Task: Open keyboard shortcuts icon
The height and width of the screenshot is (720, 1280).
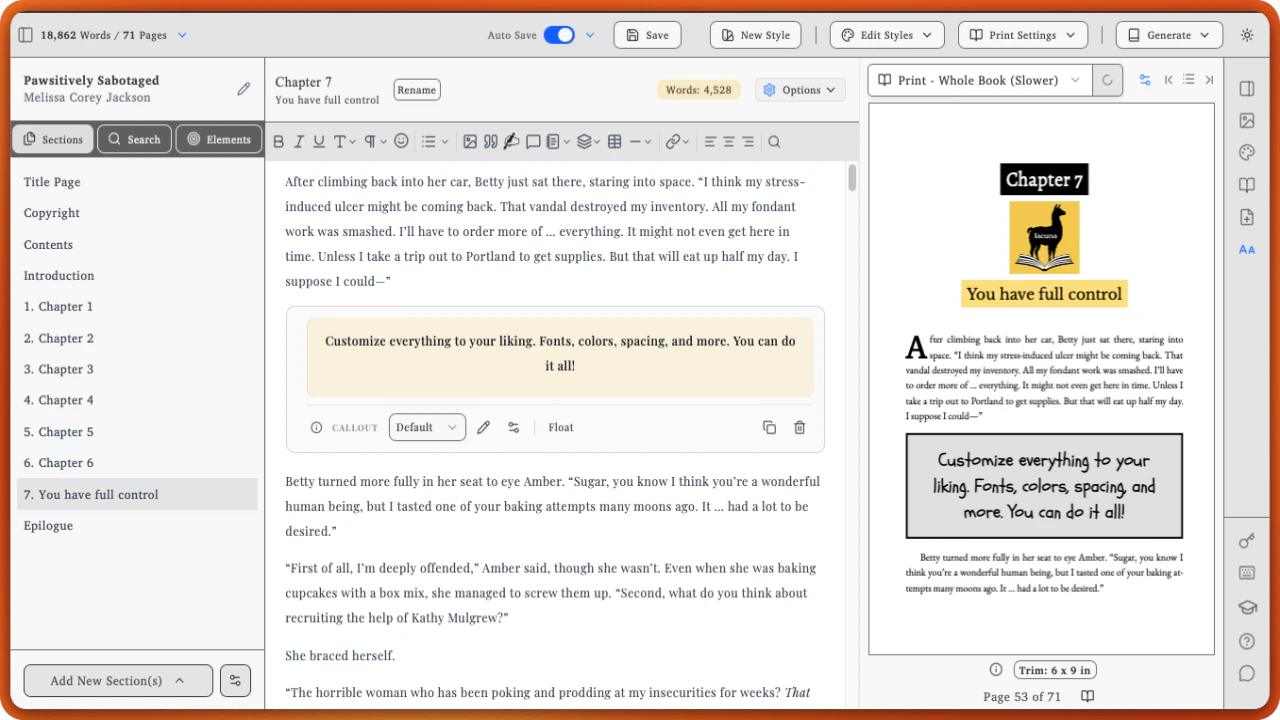Action: (1247, 573)
